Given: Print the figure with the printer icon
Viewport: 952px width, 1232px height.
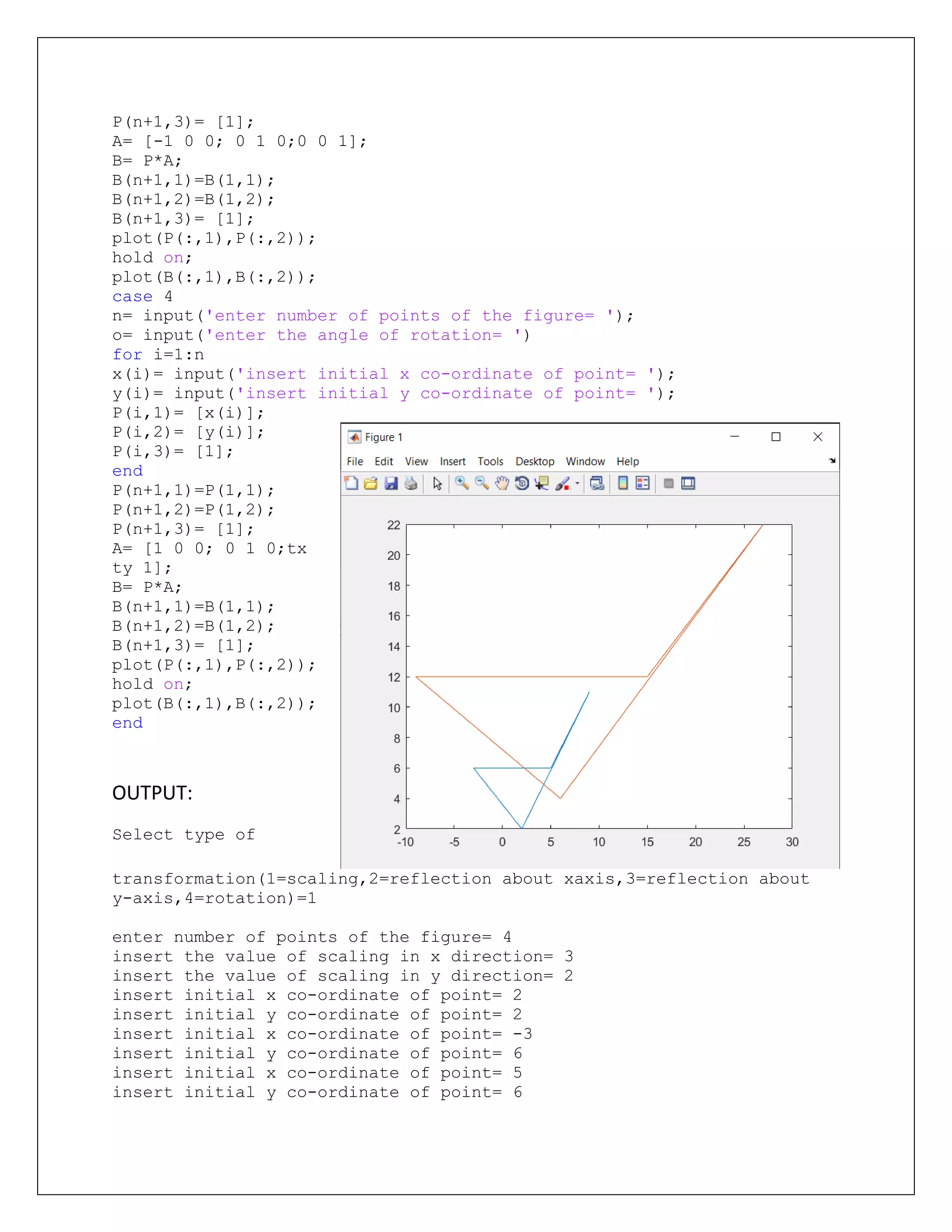Looking at the screenshot, I should click(411, 484).
